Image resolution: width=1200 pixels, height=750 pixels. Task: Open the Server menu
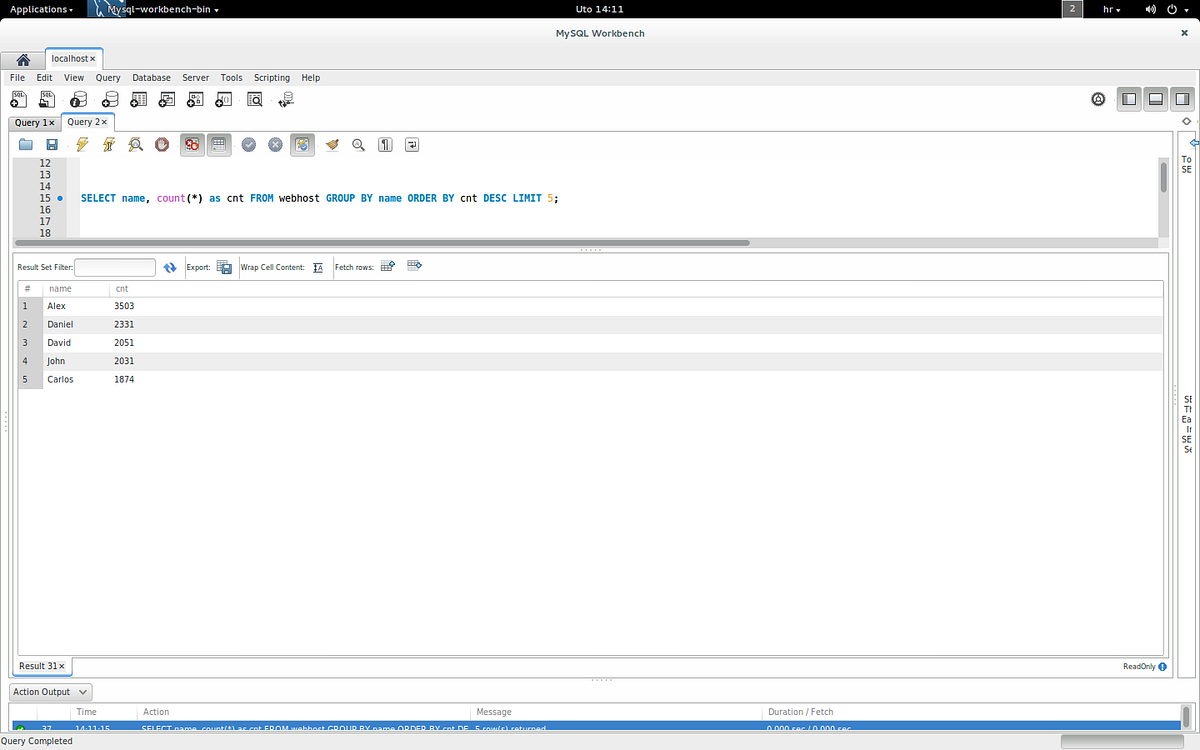click(196, 77)
